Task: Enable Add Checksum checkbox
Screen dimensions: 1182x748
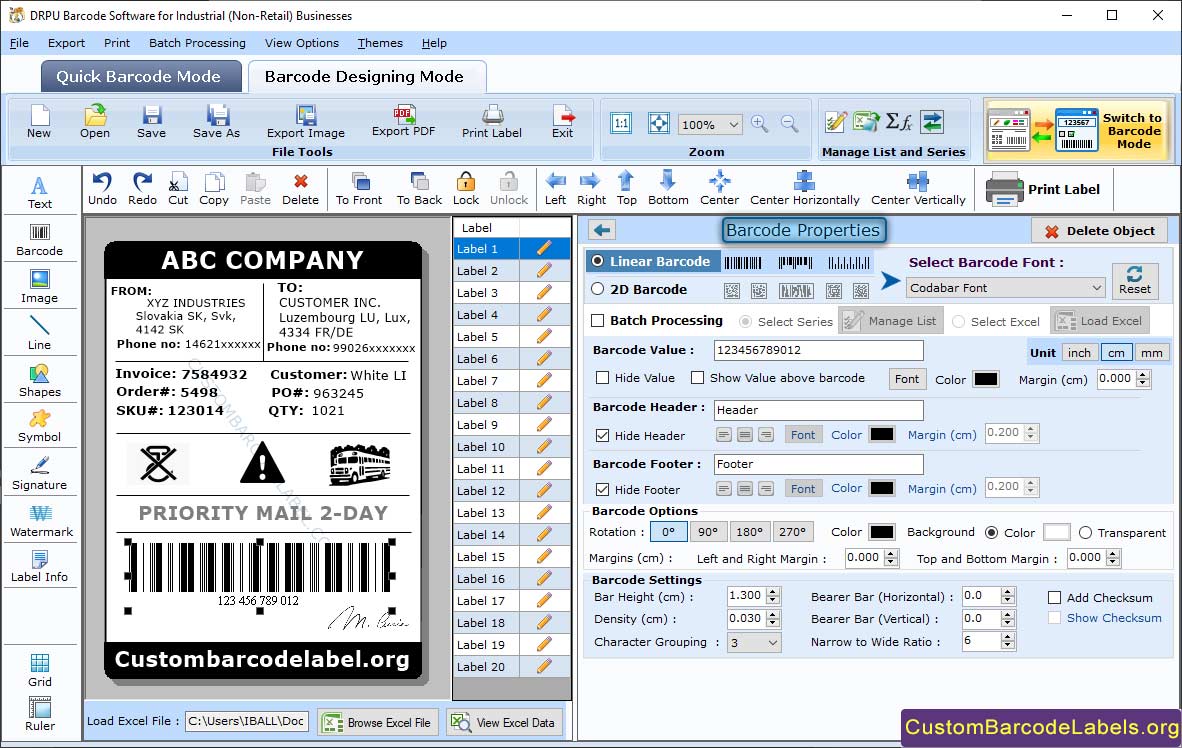Action: coord(1055,597)
